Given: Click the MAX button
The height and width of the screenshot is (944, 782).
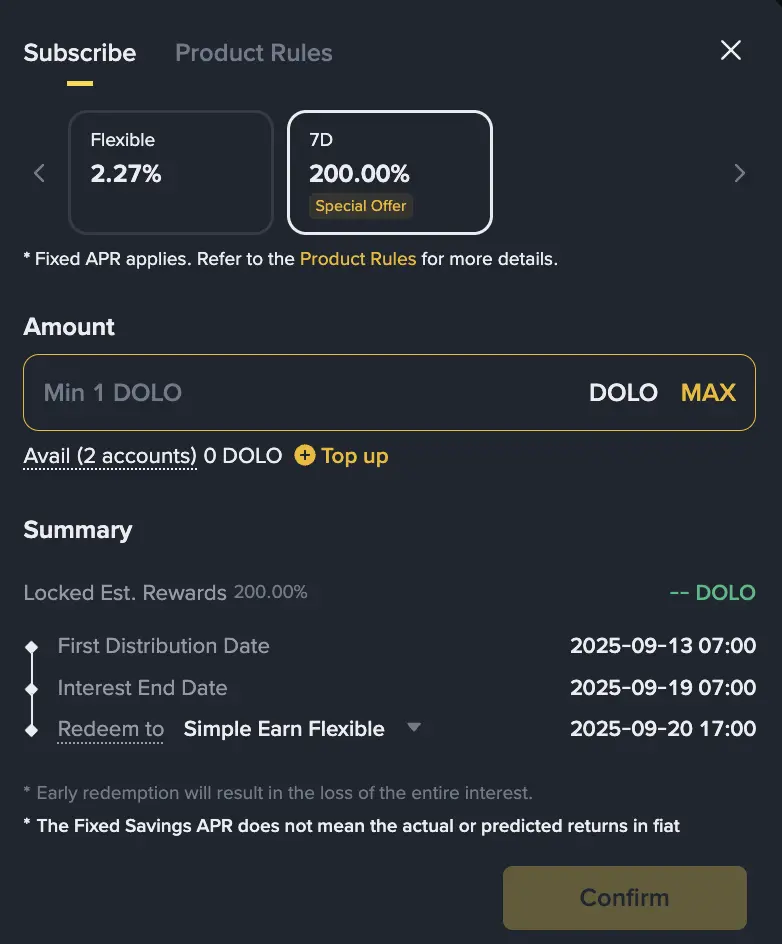Looking at the screenshot, I should pyautogui.click(x=708, y=393).
